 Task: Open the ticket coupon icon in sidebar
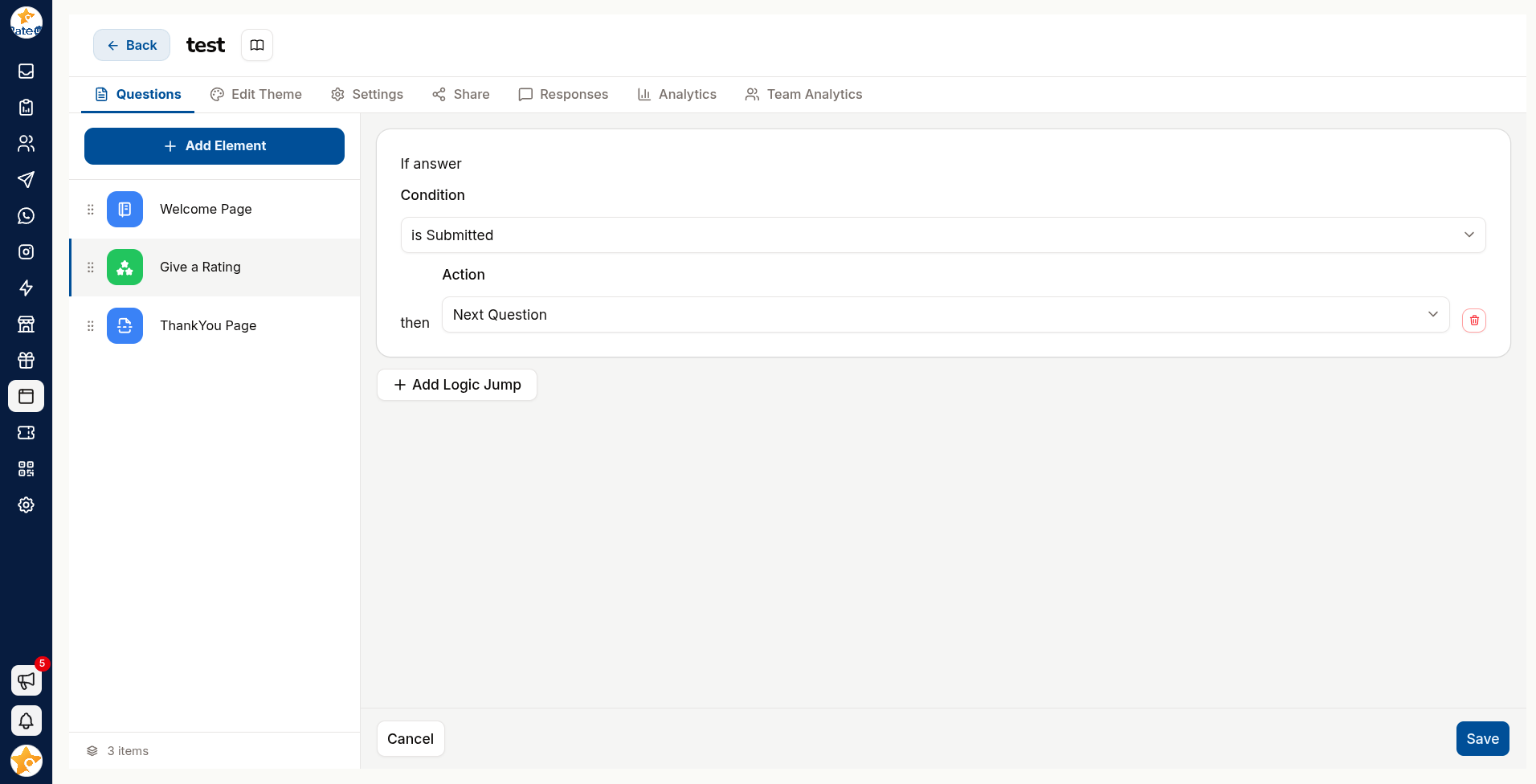coord(26,433)
